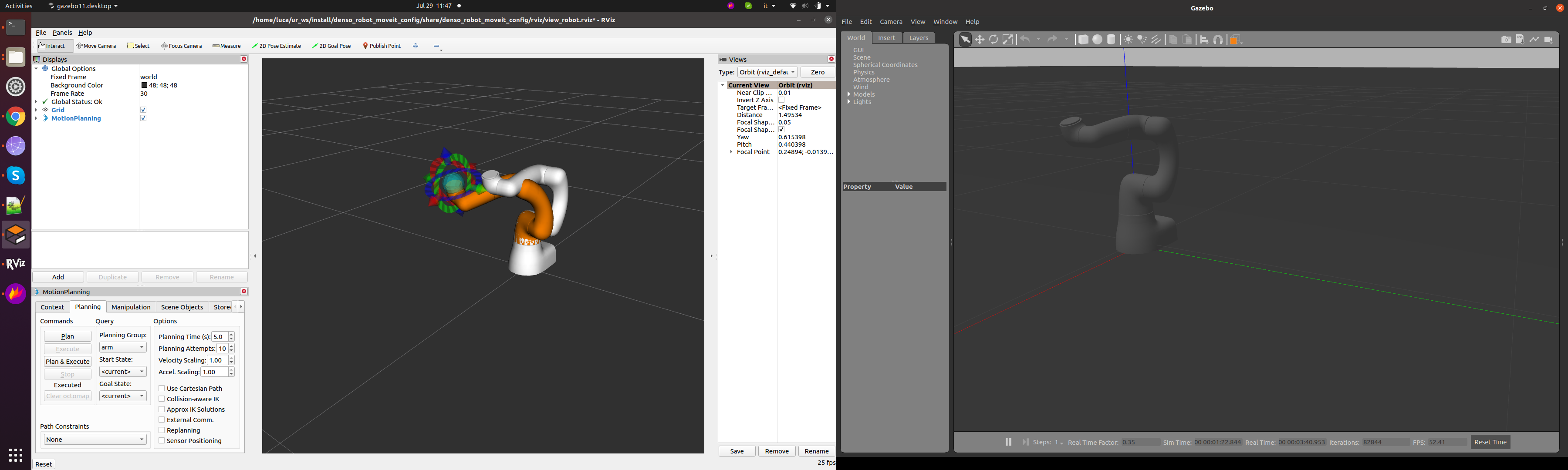Click the Background Color swatch
Viewport: 1568px width, 470px height.
pyautogui.click(x=144, y=86)
